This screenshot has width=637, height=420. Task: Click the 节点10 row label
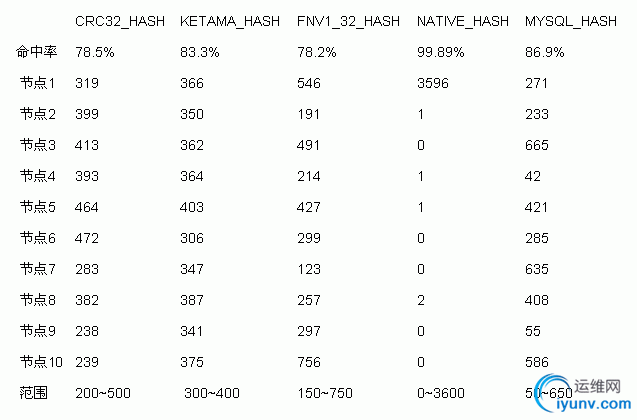coord(41,362)
